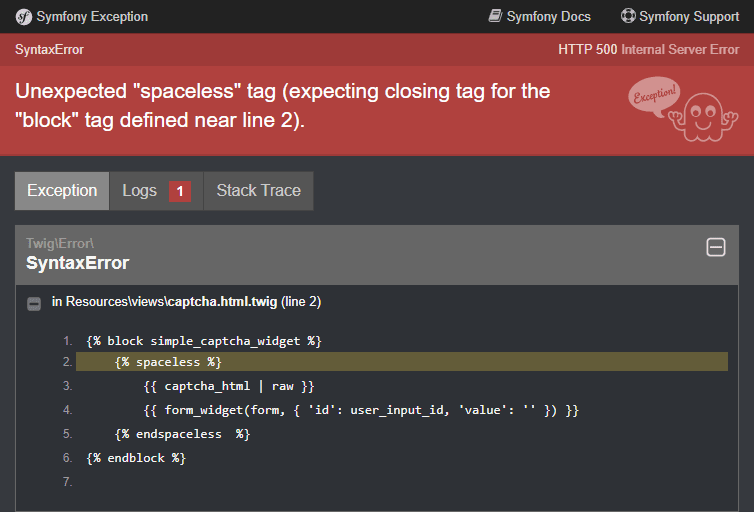This screenshot has height=512, width=754.
Task: Click the Symfony Exception header title
Action: 92,17
